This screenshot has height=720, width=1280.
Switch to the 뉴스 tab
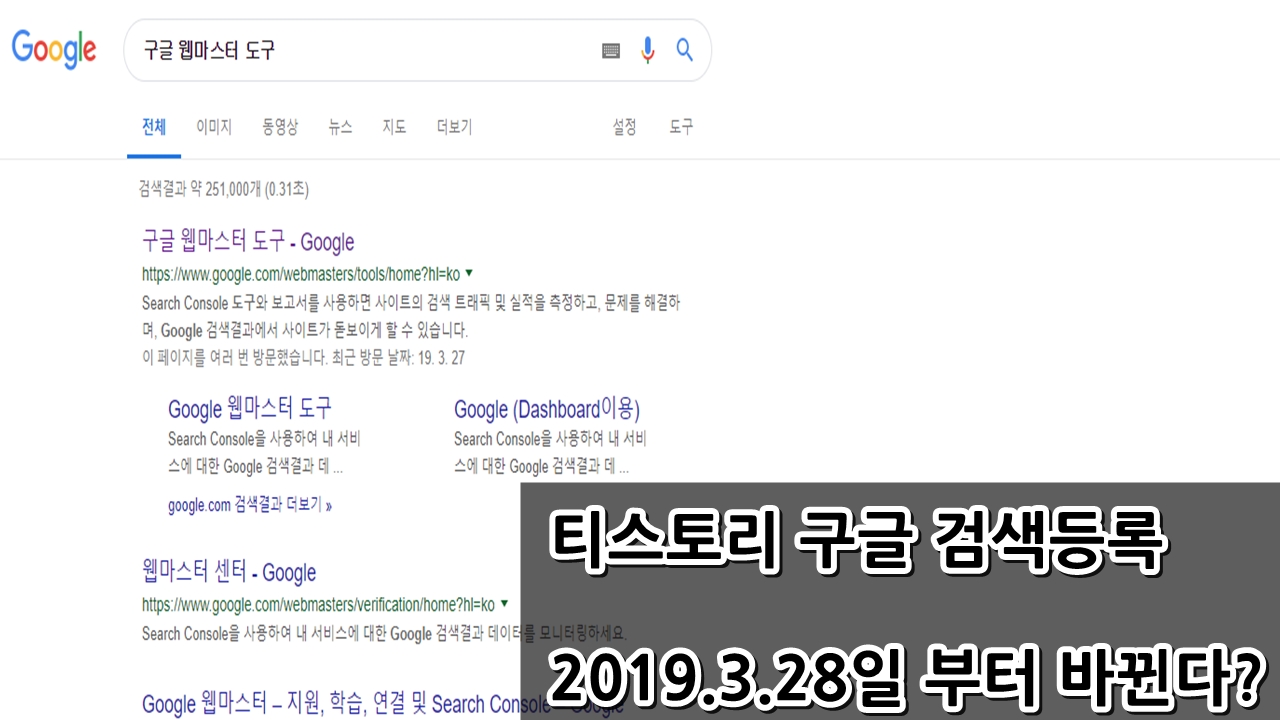[x=340, y=127]
